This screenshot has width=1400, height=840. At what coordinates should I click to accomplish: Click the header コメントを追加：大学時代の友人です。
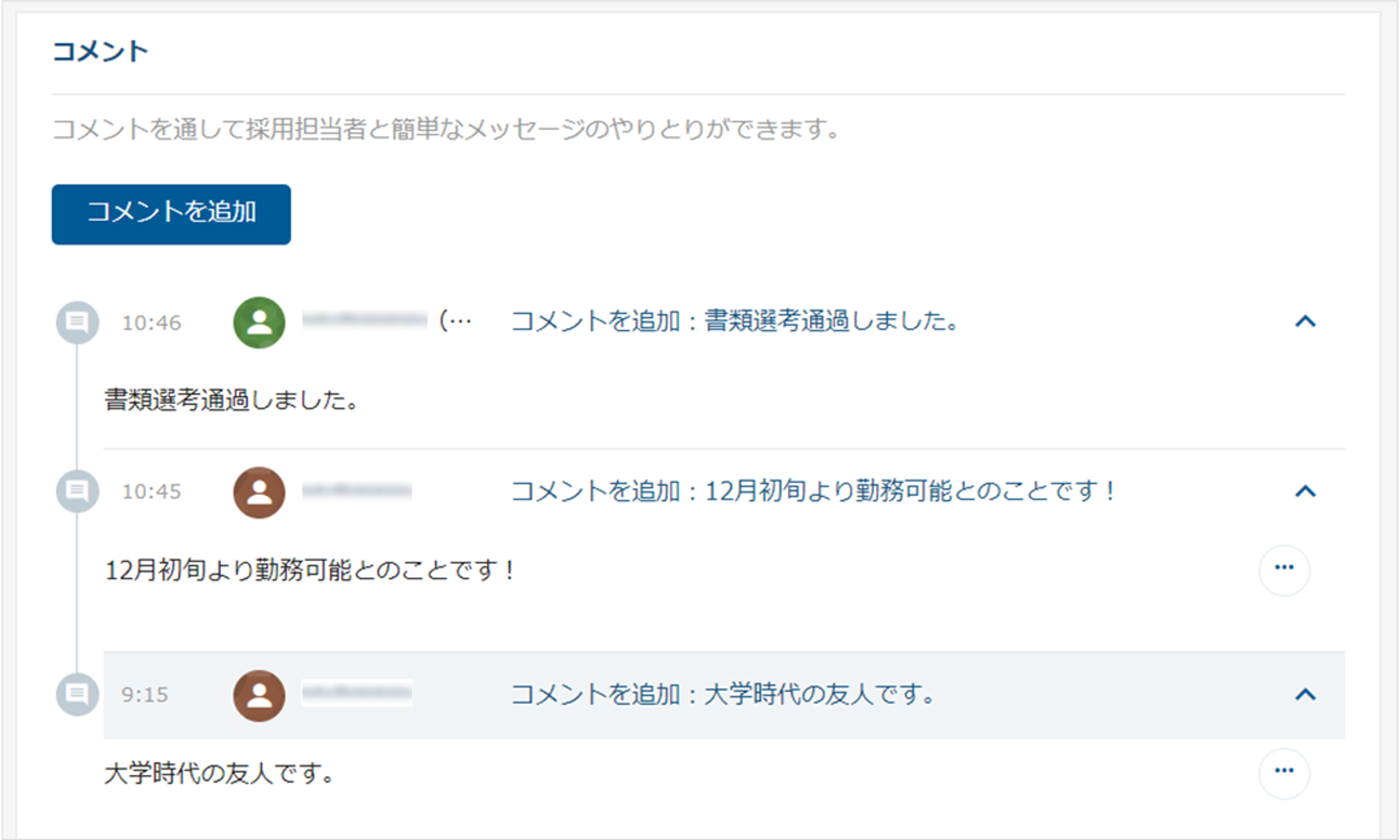pyautogui.click(x=723, y=694)
